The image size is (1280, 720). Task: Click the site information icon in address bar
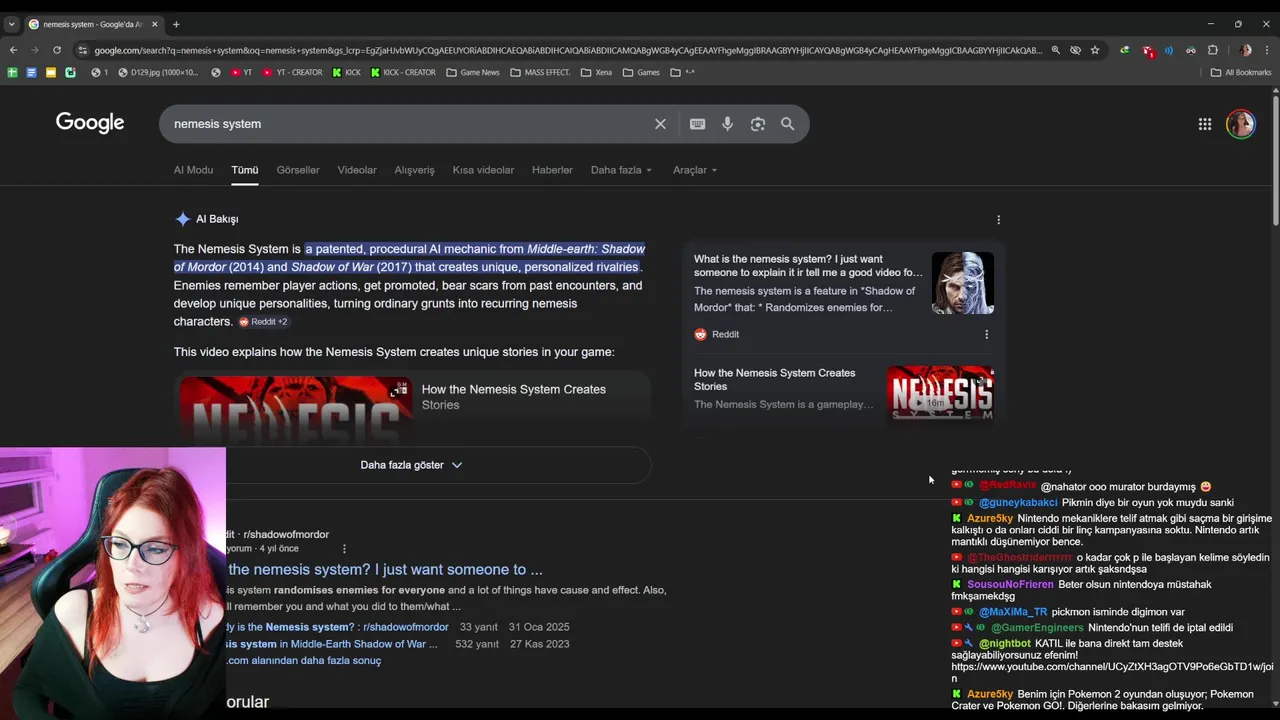click(x=83, y=50)
